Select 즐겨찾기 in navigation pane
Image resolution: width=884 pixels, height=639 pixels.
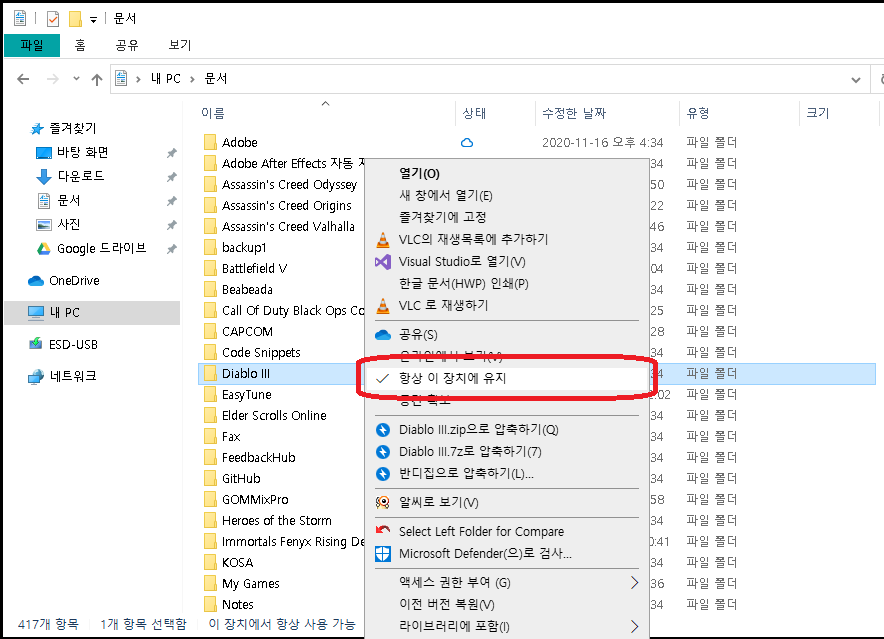pos(73,129)
